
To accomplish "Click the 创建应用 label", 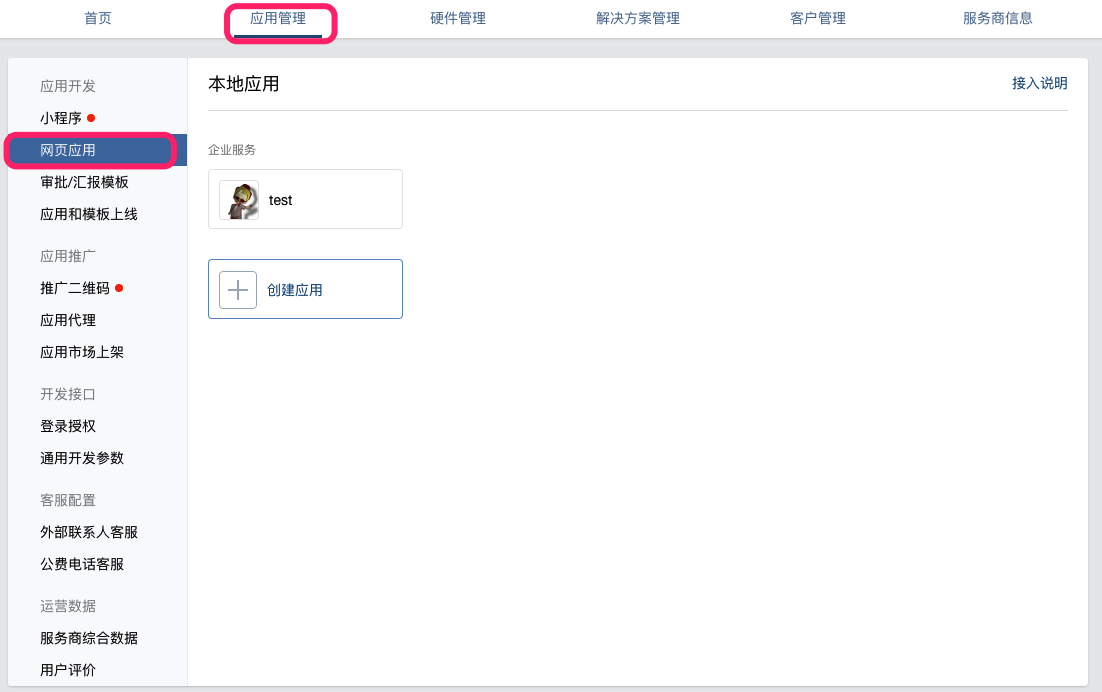I will click(294, 290).
